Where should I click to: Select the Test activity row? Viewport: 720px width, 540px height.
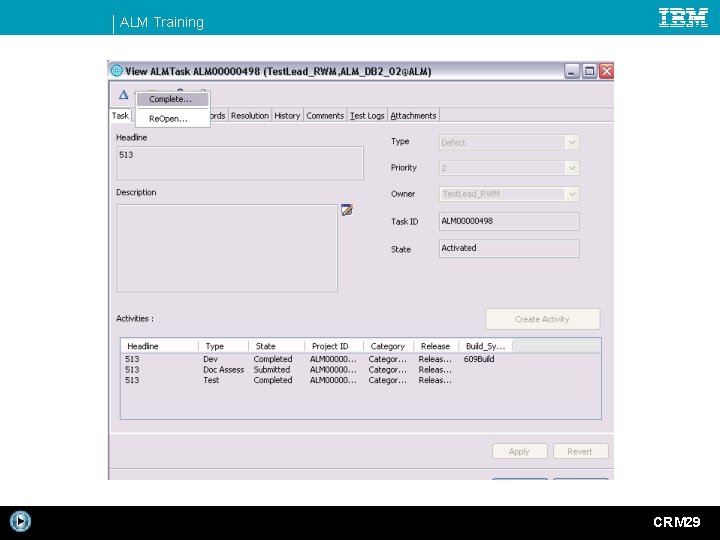pyautogui.click(x=360, y=380)
